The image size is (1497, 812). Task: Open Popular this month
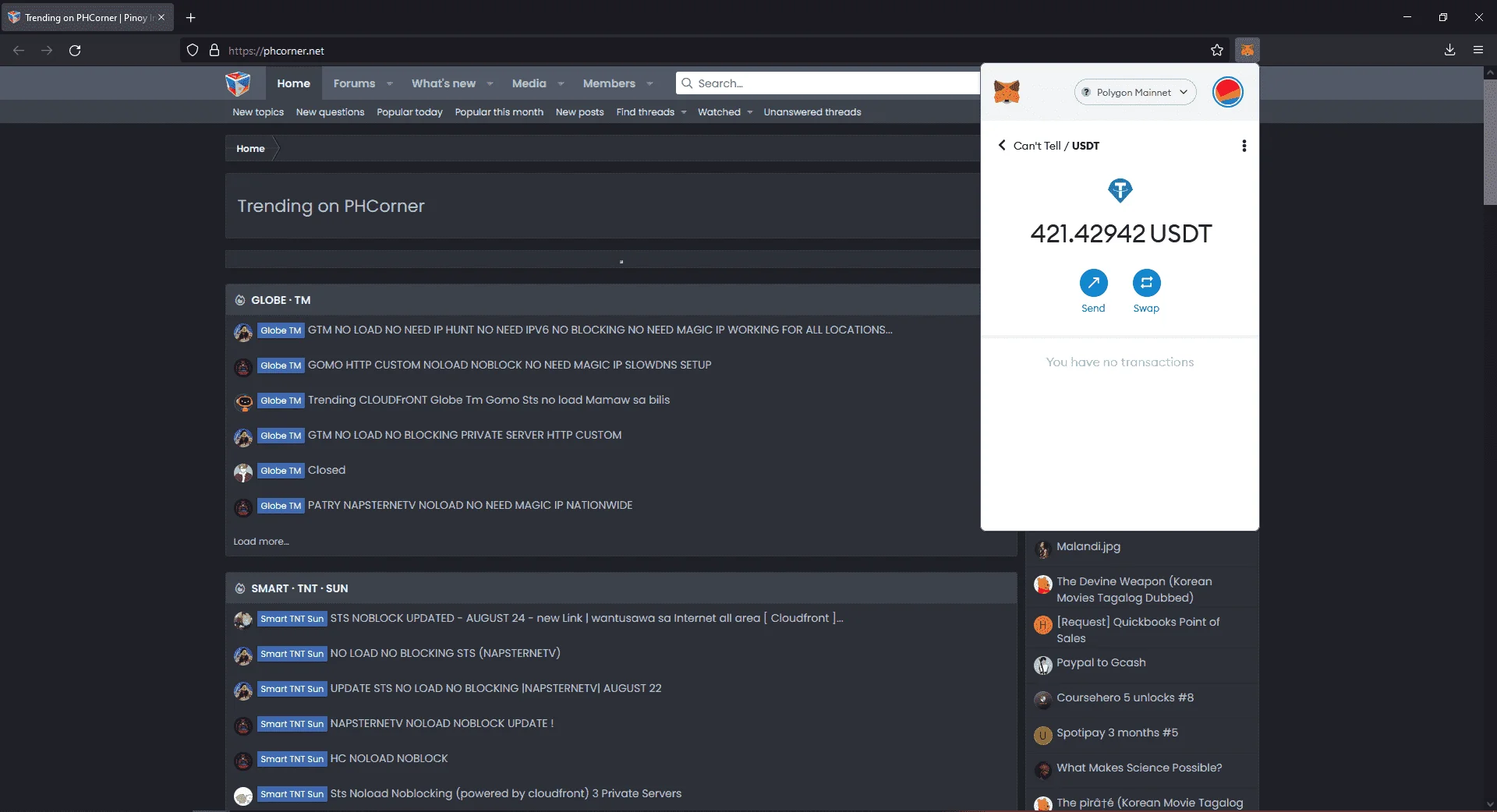[499, 112]
